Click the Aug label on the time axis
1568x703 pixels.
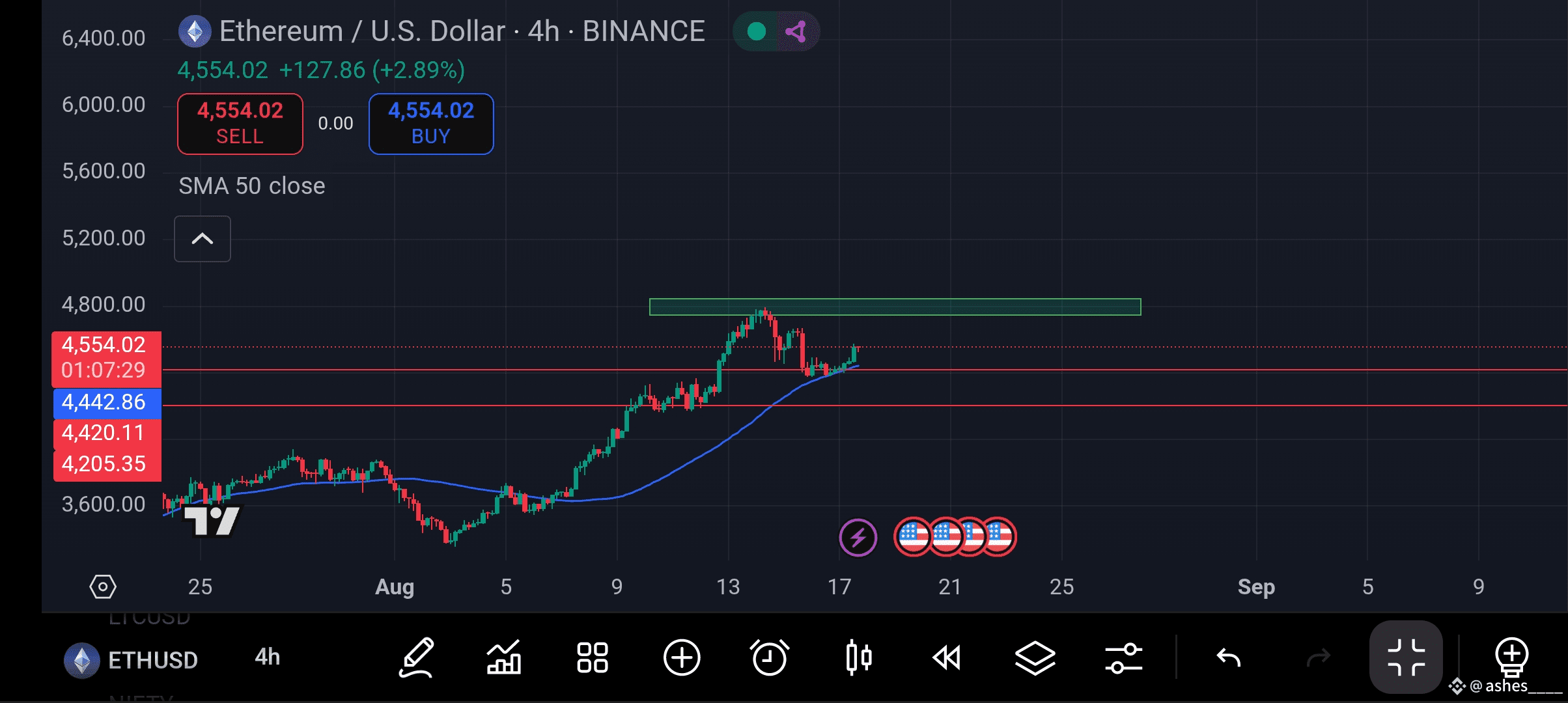[395, 587]
